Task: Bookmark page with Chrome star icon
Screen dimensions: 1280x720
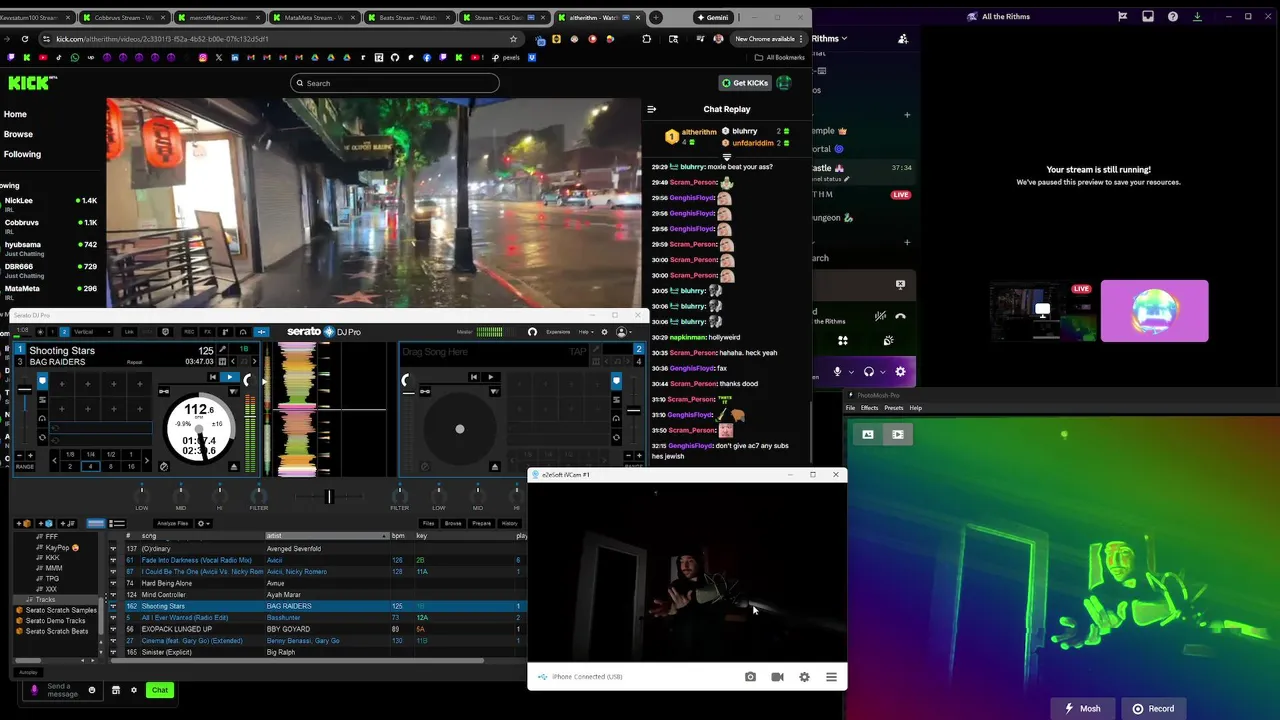Action: [513, 39]
